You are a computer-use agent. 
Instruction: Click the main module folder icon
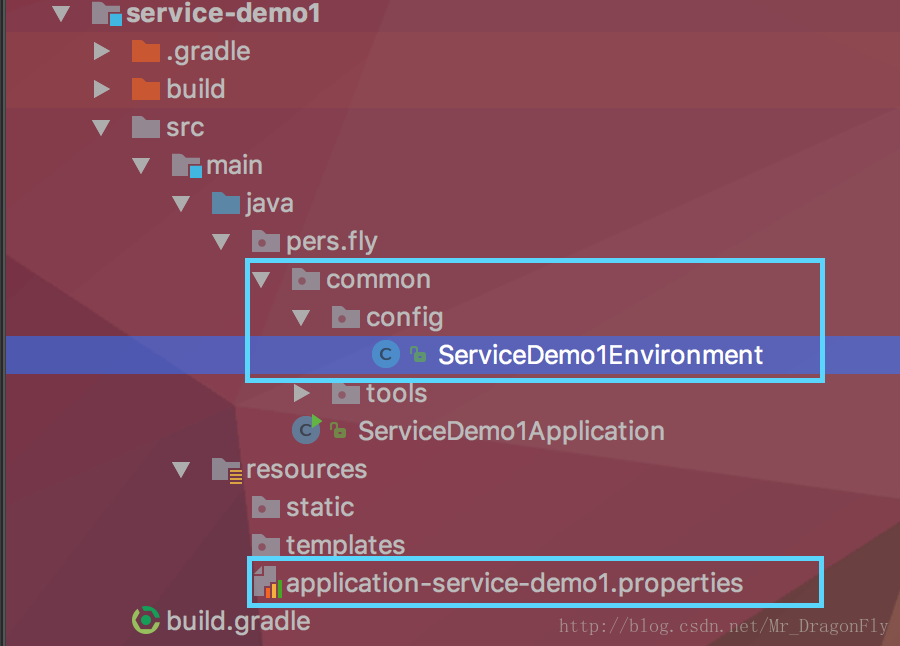tap(187, 165)
